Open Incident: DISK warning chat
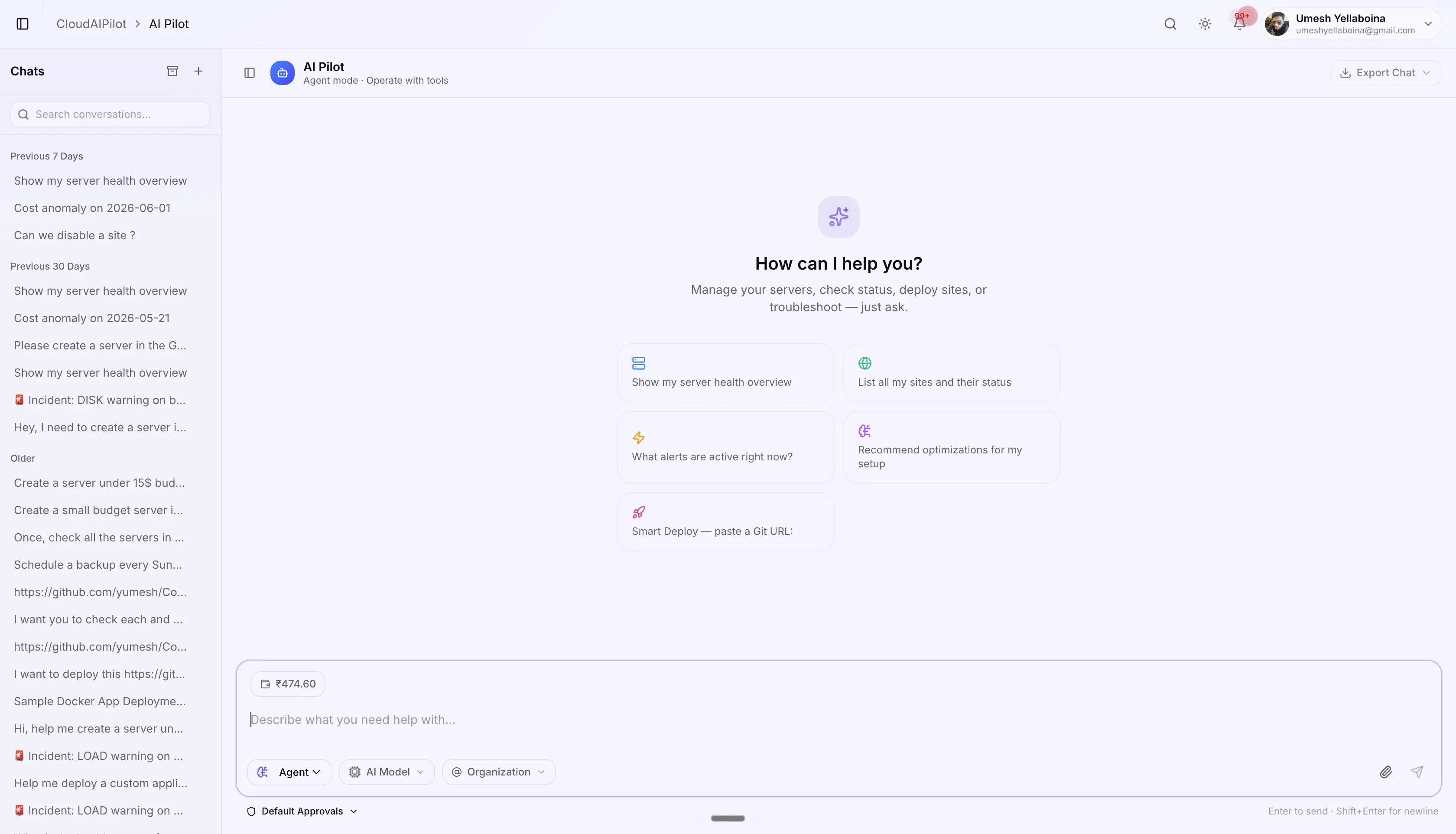This screenshot has height=834, width=1456. pos(110,400)
